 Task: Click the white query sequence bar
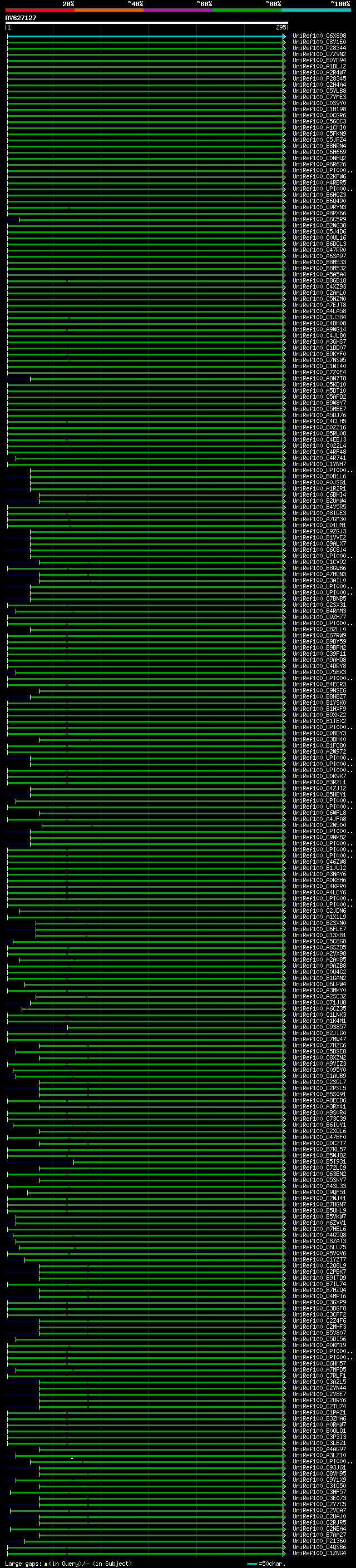[x=146, y=23]
